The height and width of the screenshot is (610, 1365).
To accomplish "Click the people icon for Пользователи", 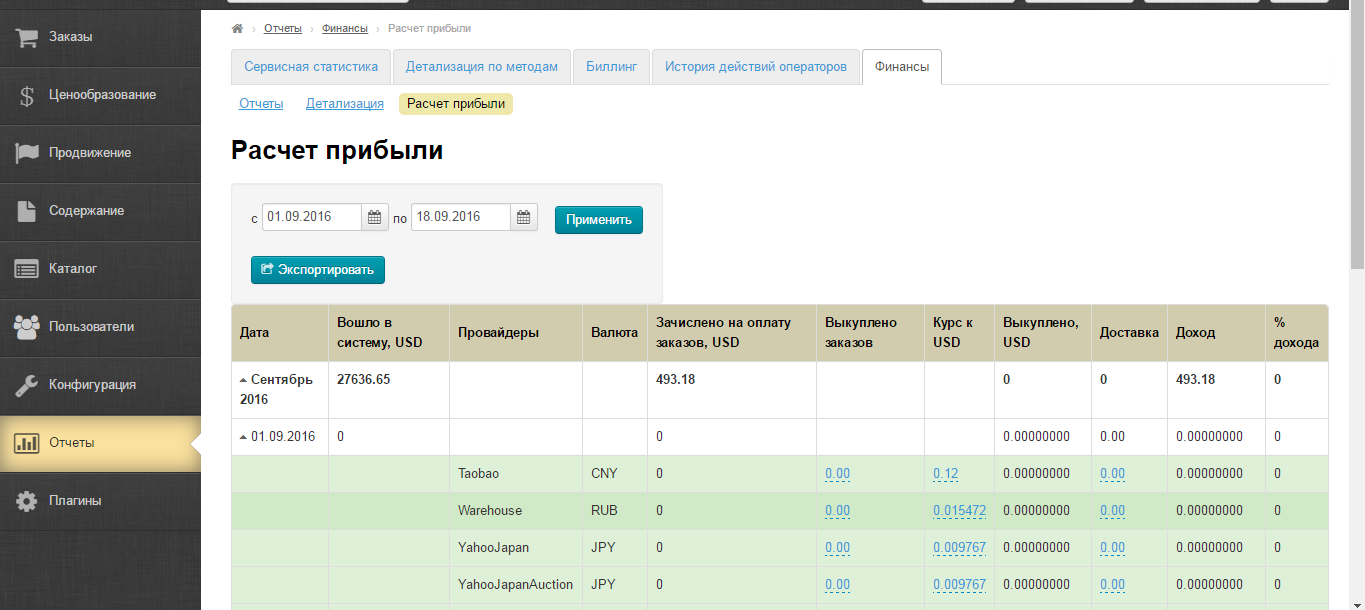I will point(27,326).
